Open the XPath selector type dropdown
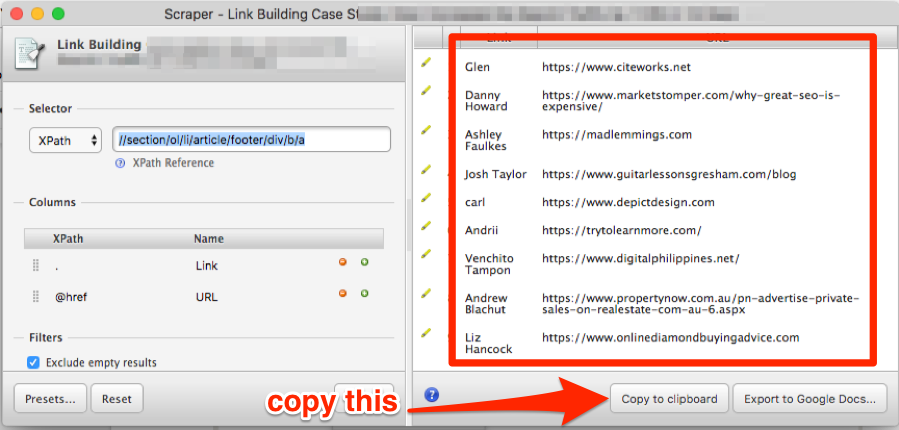899x430 pixels. coord(65,140)
